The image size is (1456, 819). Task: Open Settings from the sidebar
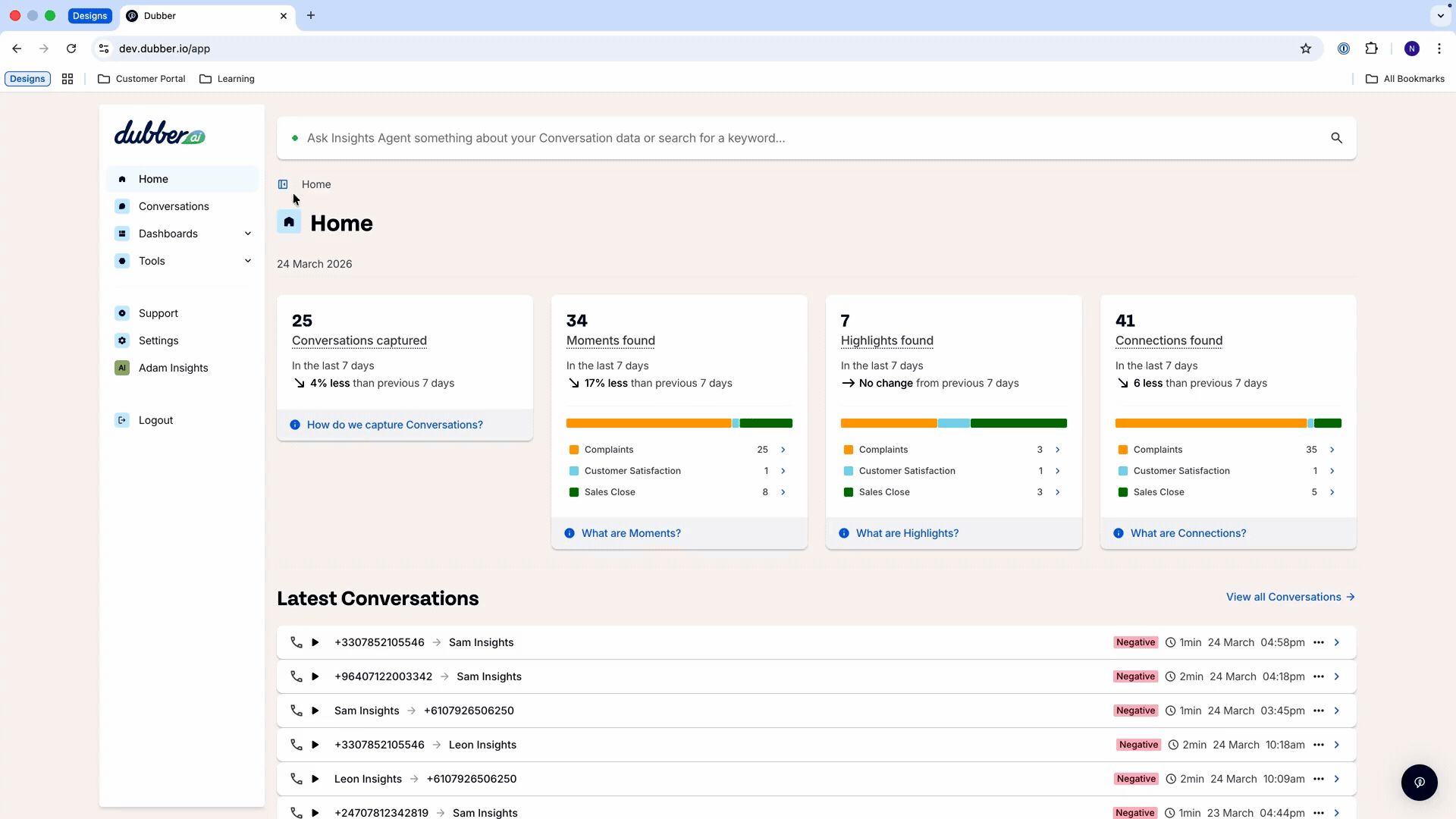coord(158,340)
